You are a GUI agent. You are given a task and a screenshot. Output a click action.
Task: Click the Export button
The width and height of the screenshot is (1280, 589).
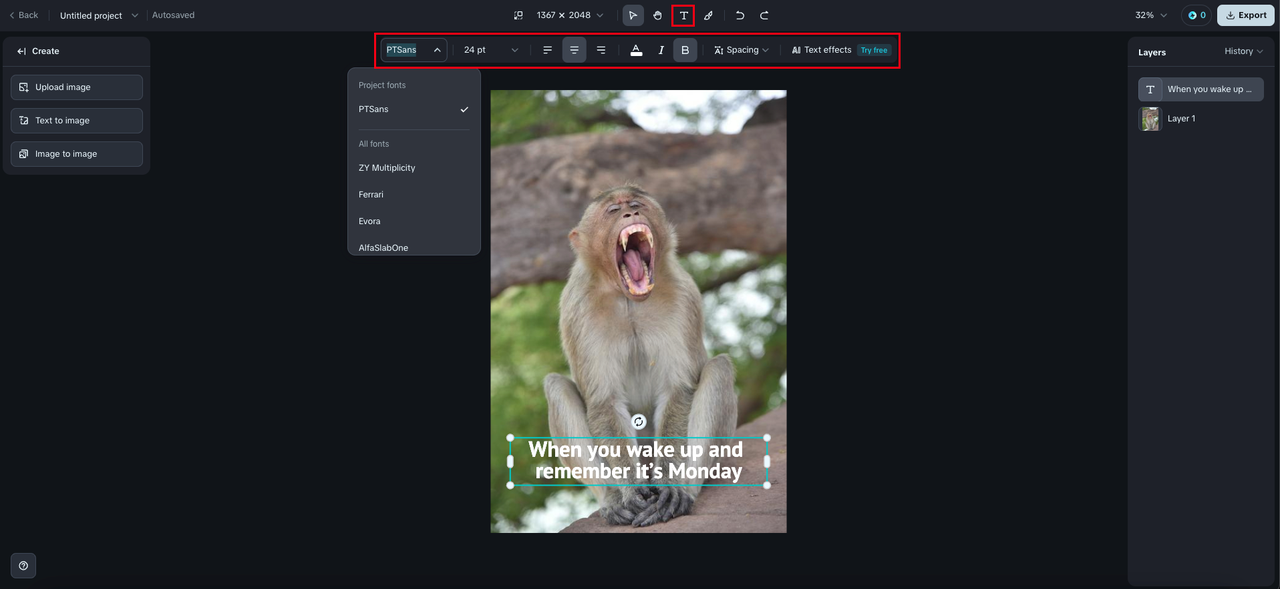(x=1245, y=15)
